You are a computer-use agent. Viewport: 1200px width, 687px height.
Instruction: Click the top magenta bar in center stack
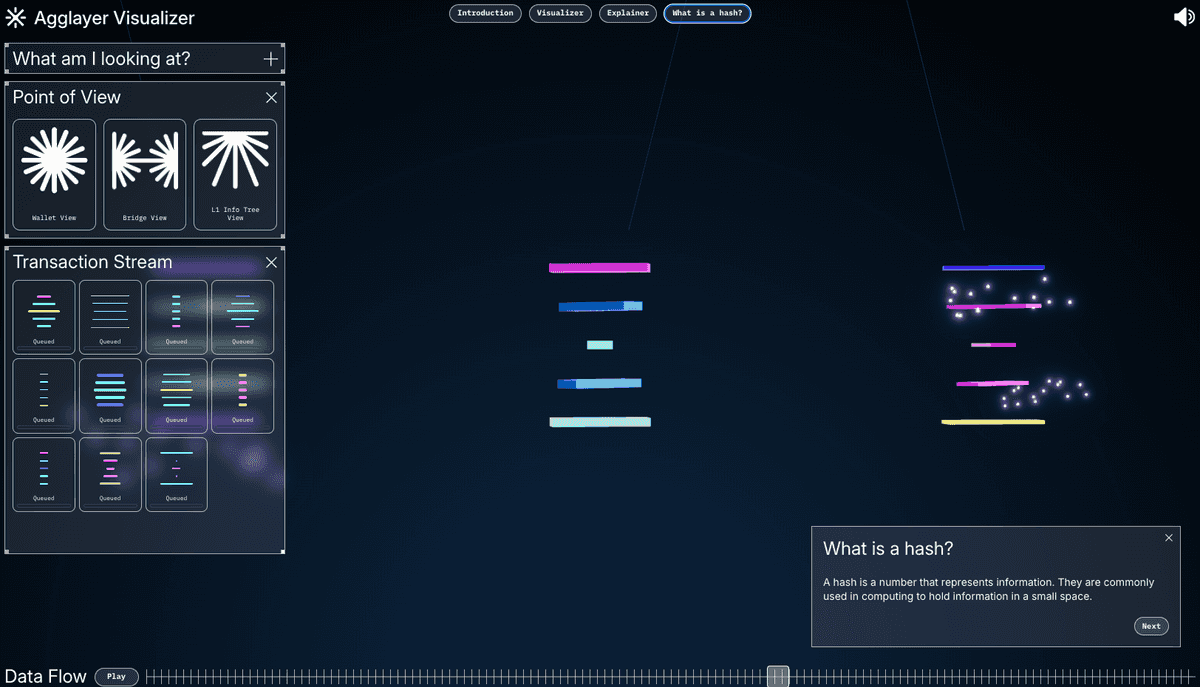599,268
